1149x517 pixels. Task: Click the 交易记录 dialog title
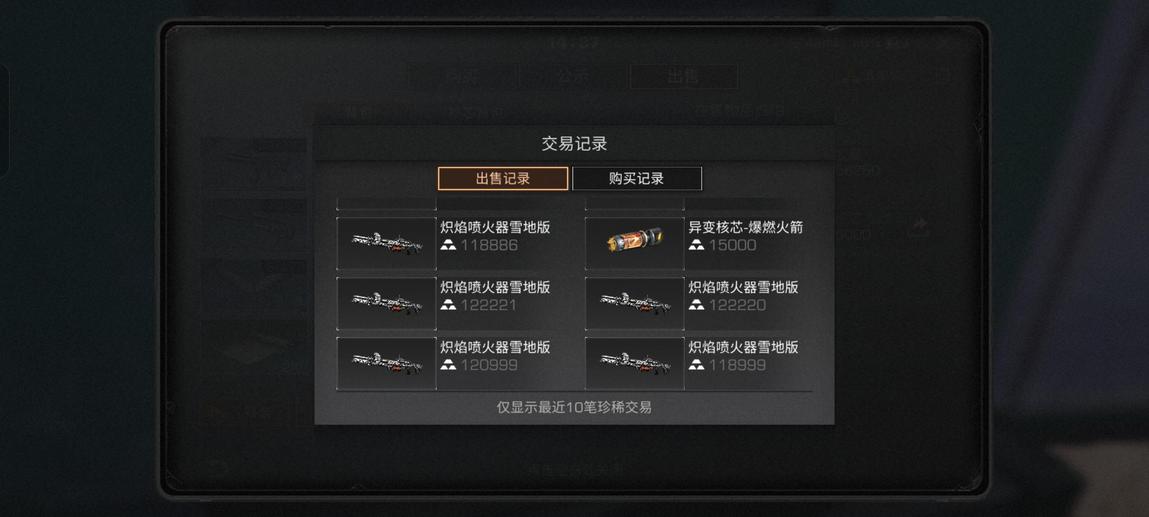pyautogui.click(x=574, y=144)
